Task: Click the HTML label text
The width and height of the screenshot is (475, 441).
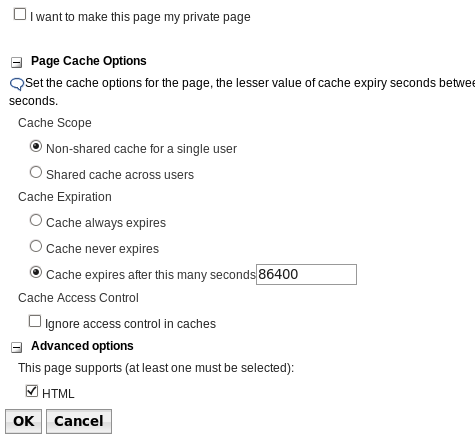Action: (x=58, y=394)
